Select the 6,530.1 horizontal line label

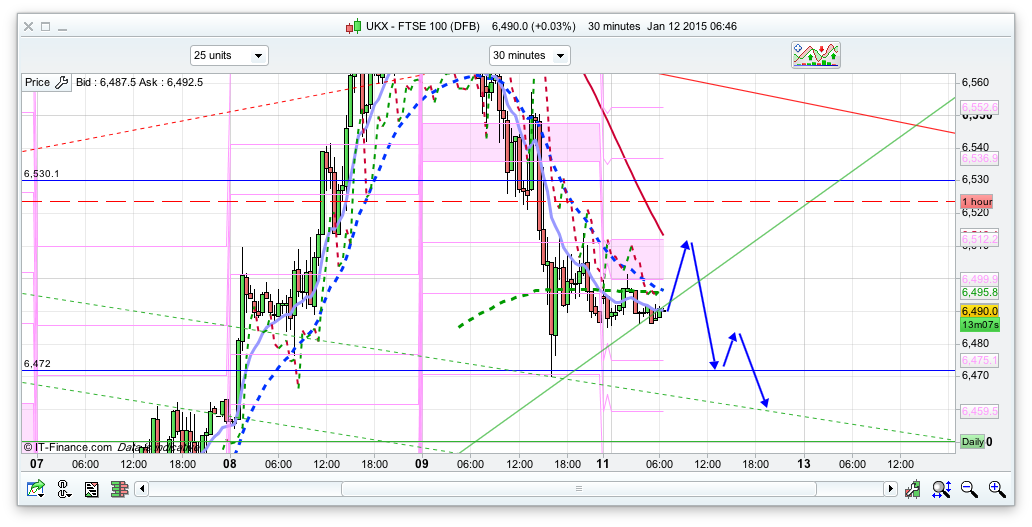point(42,174)
